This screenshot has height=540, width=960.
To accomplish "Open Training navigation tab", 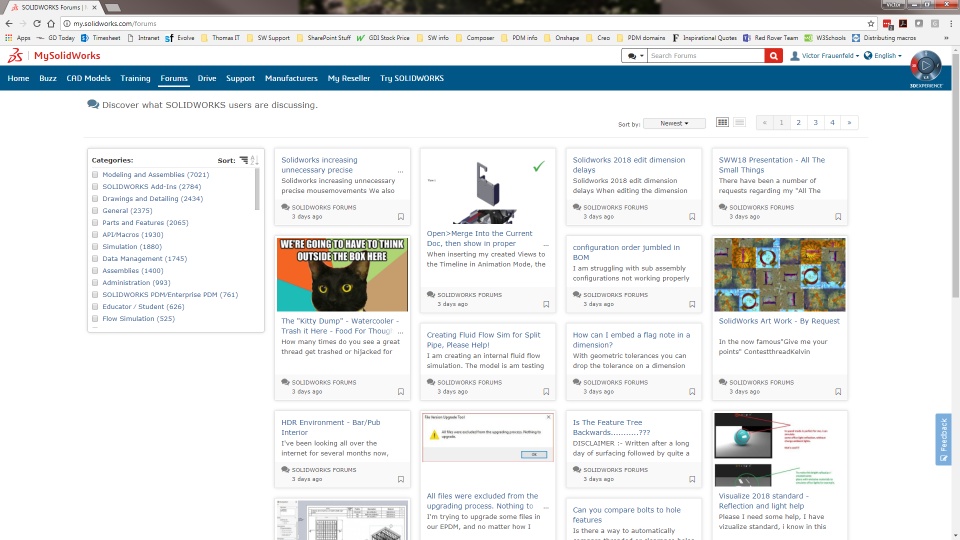I will (x=135, y=78).
